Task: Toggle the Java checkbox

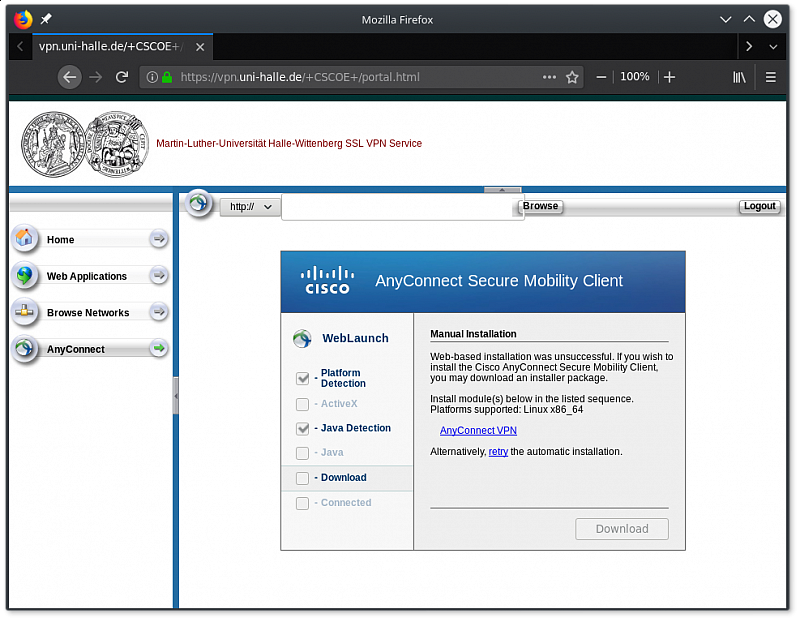Action: click(x=303, y=453)
